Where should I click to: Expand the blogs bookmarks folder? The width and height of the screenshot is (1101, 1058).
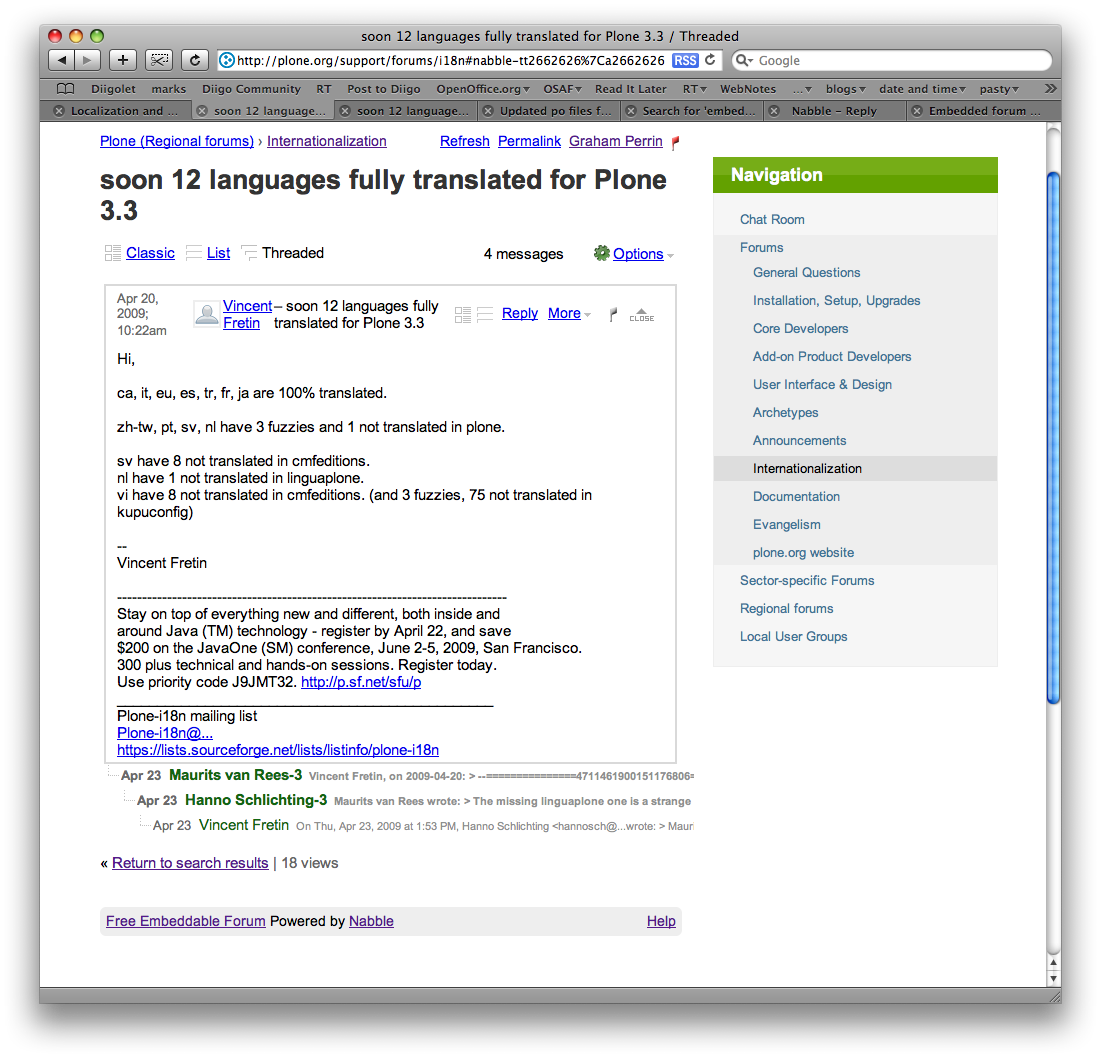845,89
